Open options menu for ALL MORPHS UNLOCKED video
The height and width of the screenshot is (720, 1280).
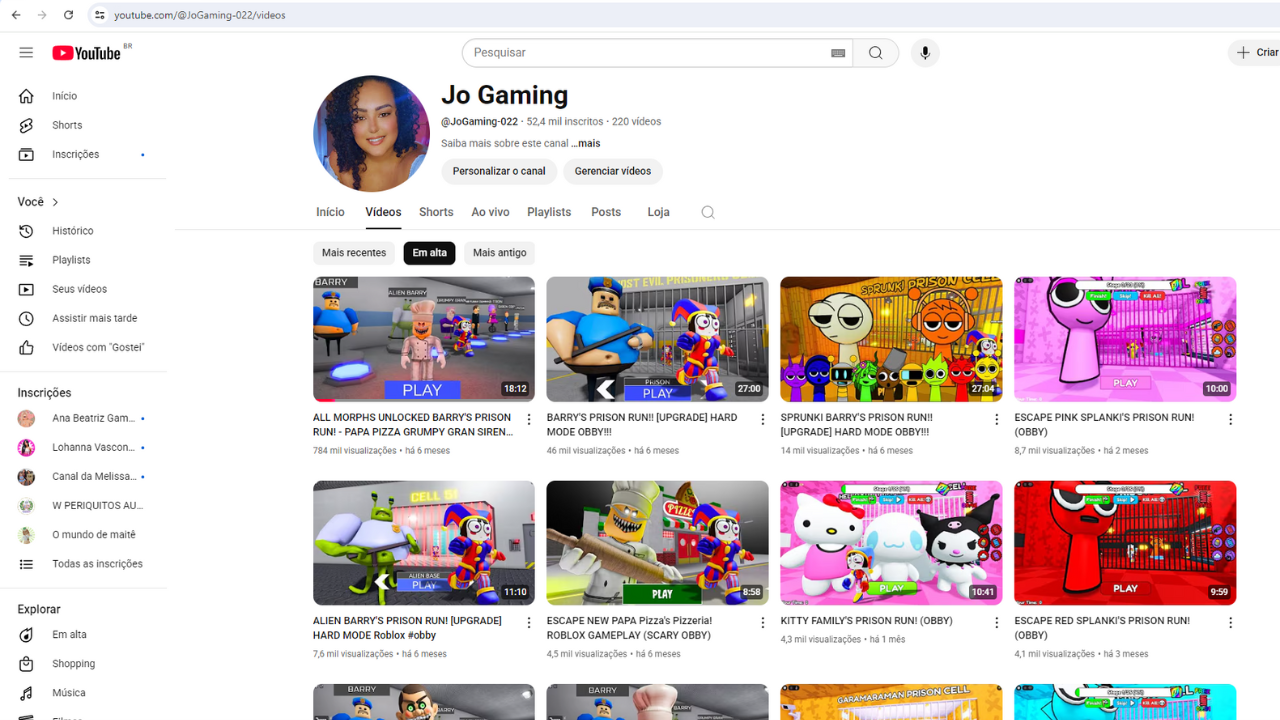coord(529,420)
